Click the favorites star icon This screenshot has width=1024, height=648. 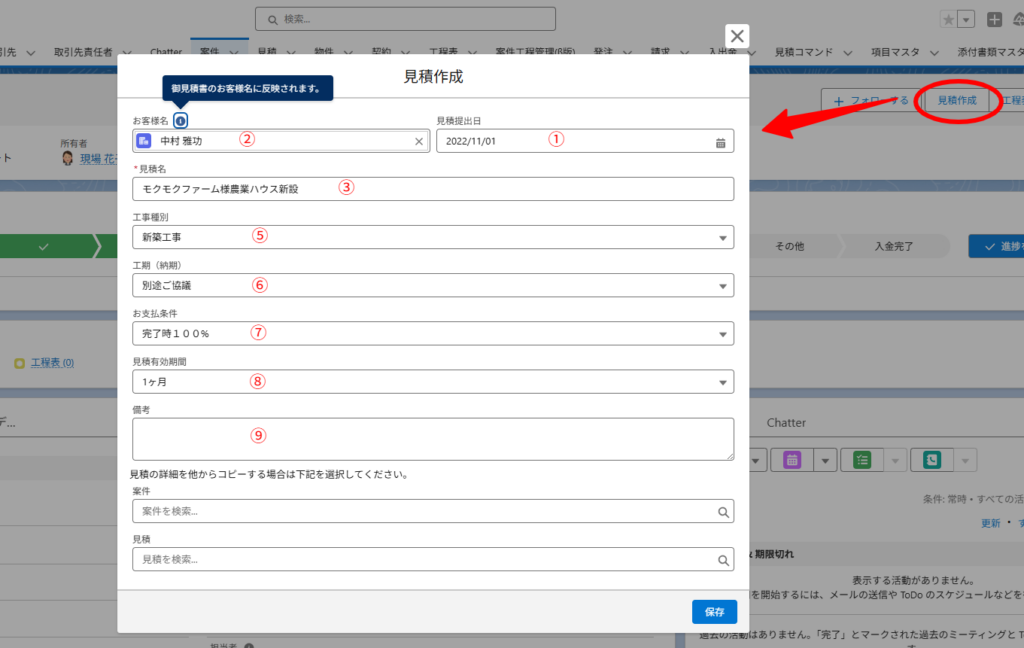pyautogui.click(x=948, y=19)
